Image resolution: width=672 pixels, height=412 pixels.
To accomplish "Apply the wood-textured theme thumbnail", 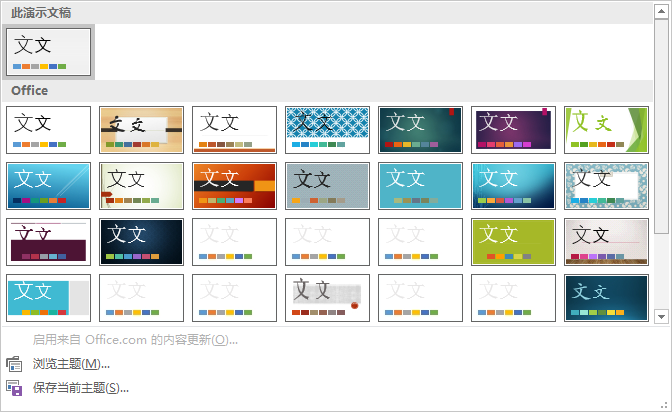I will click(141, 130).
